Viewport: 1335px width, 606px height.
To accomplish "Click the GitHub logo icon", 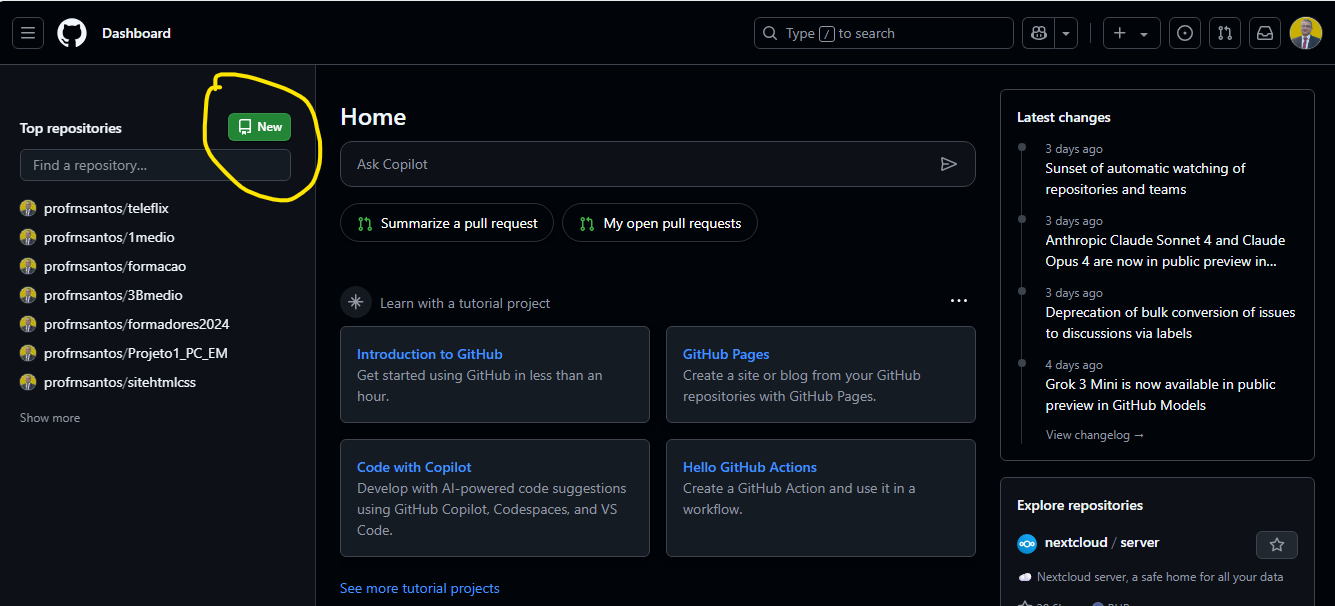I will (72, 33).
